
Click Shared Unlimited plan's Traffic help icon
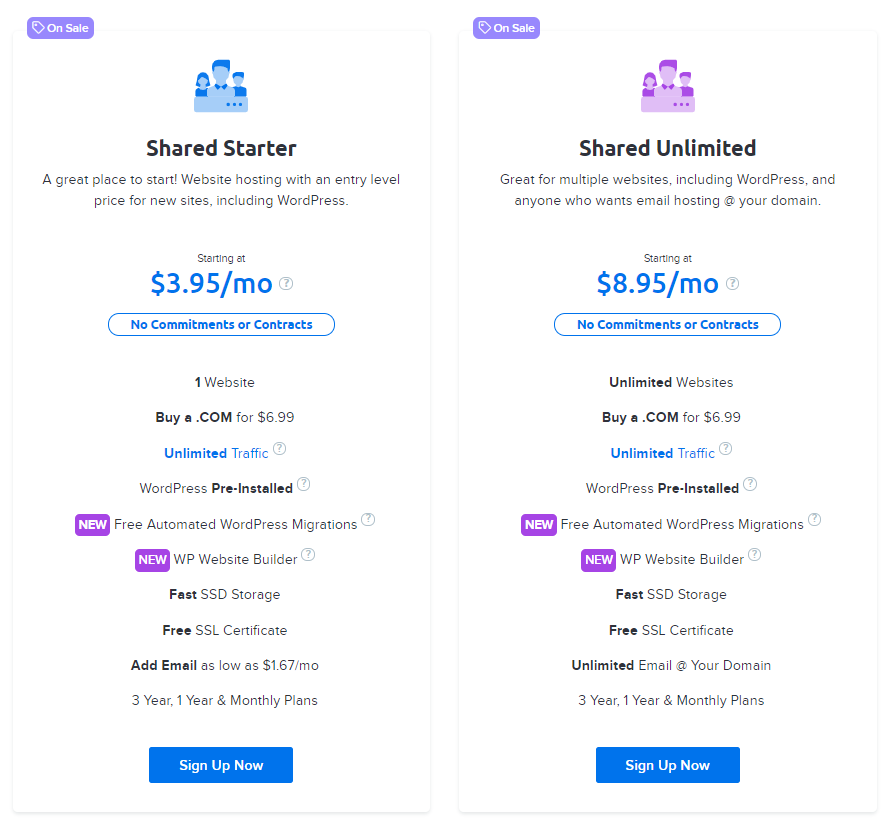726,449
